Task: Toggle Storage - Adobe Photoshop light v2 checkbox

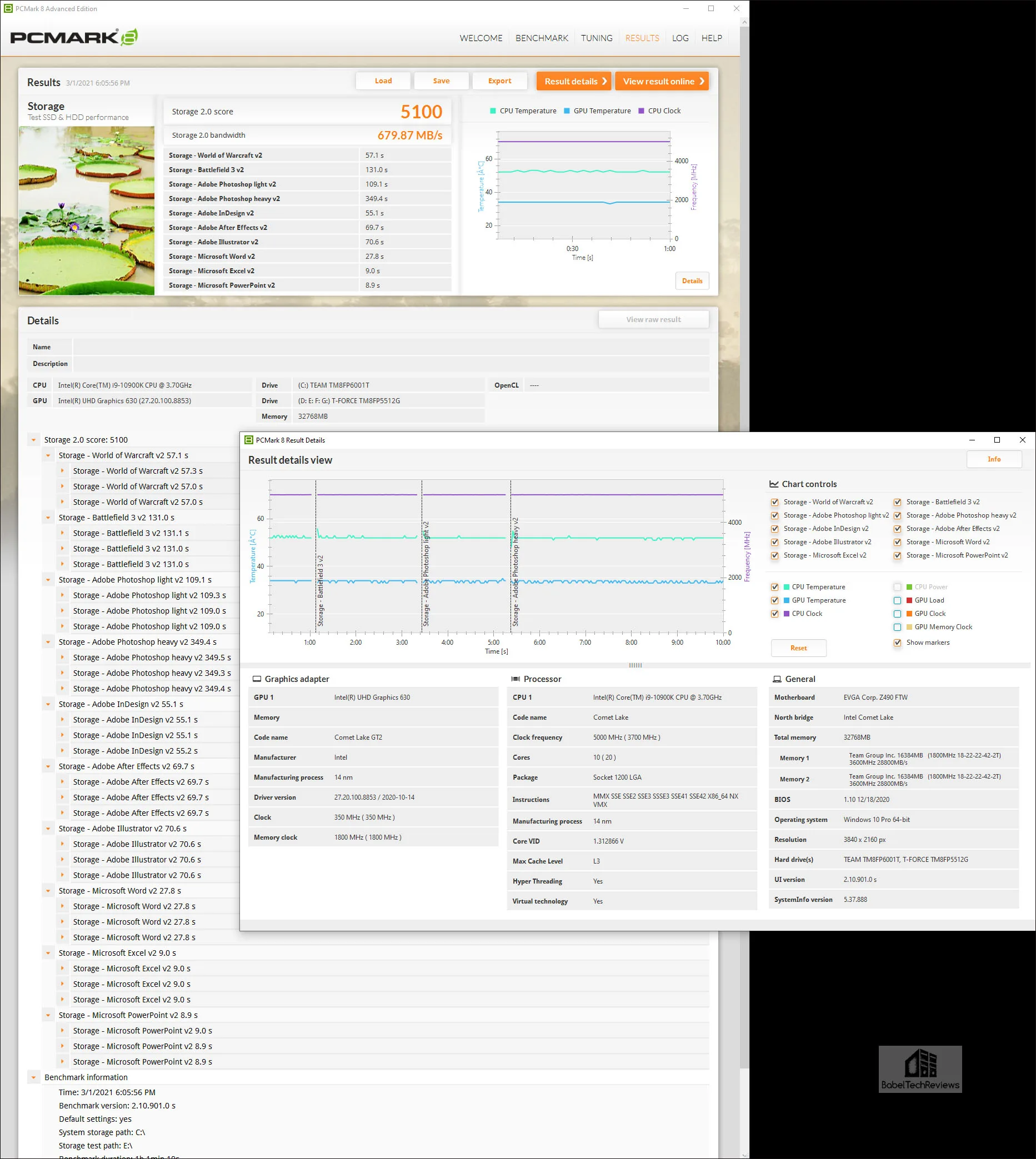Action: tap(774, 515)
